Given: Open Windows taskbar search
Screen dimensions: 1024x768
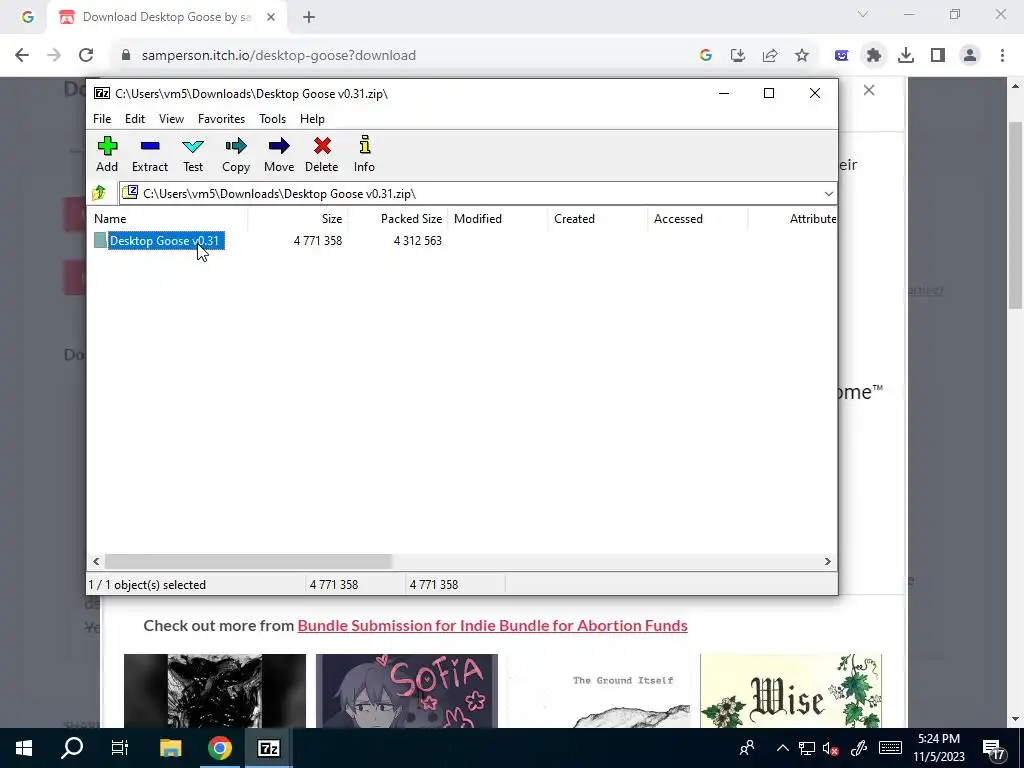Looking at the screenshot, I should pyautogui.click(x=72, y=748).
